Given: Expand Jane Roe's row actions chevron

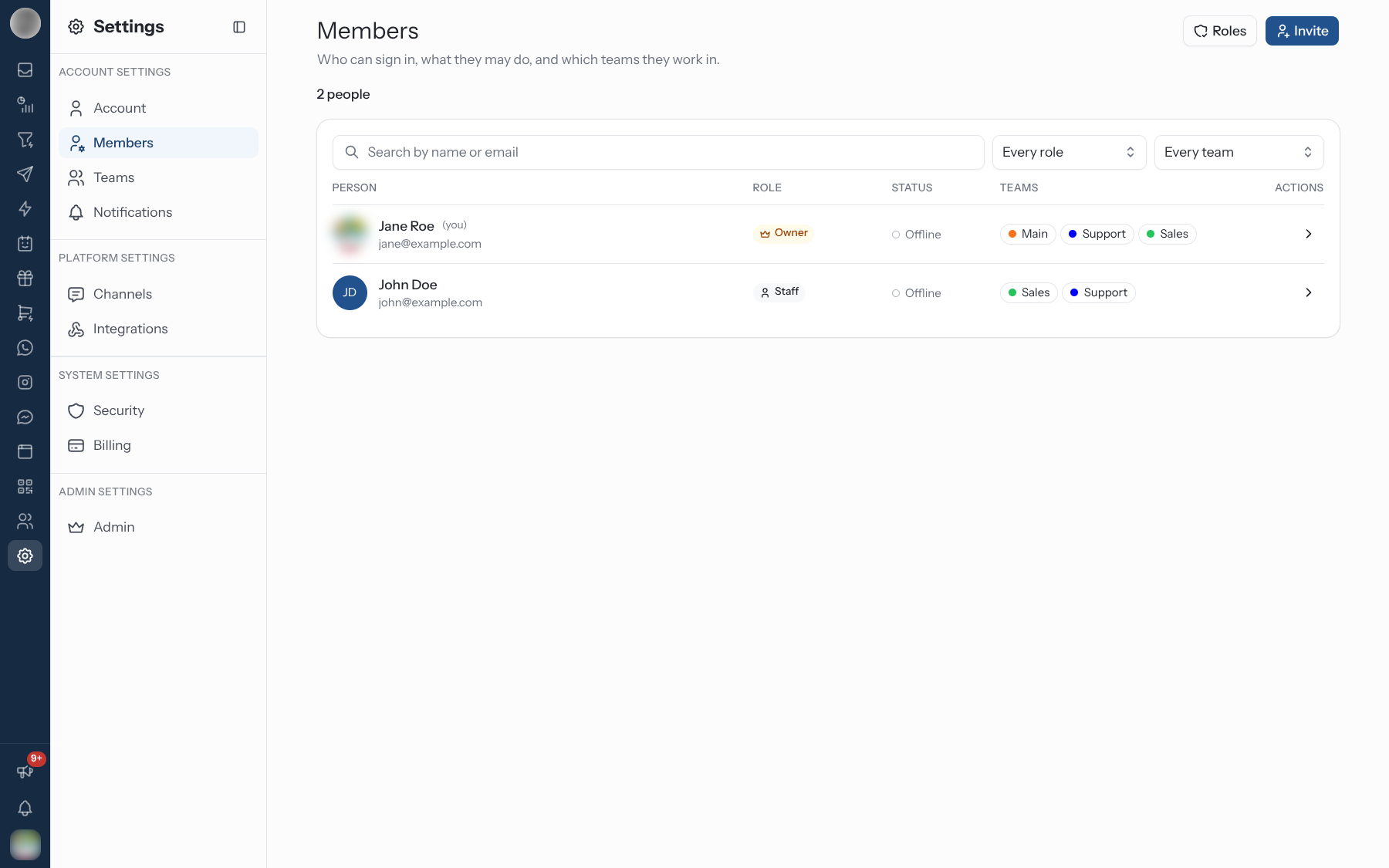Looking at the screenshot, I should (1308, 235).
